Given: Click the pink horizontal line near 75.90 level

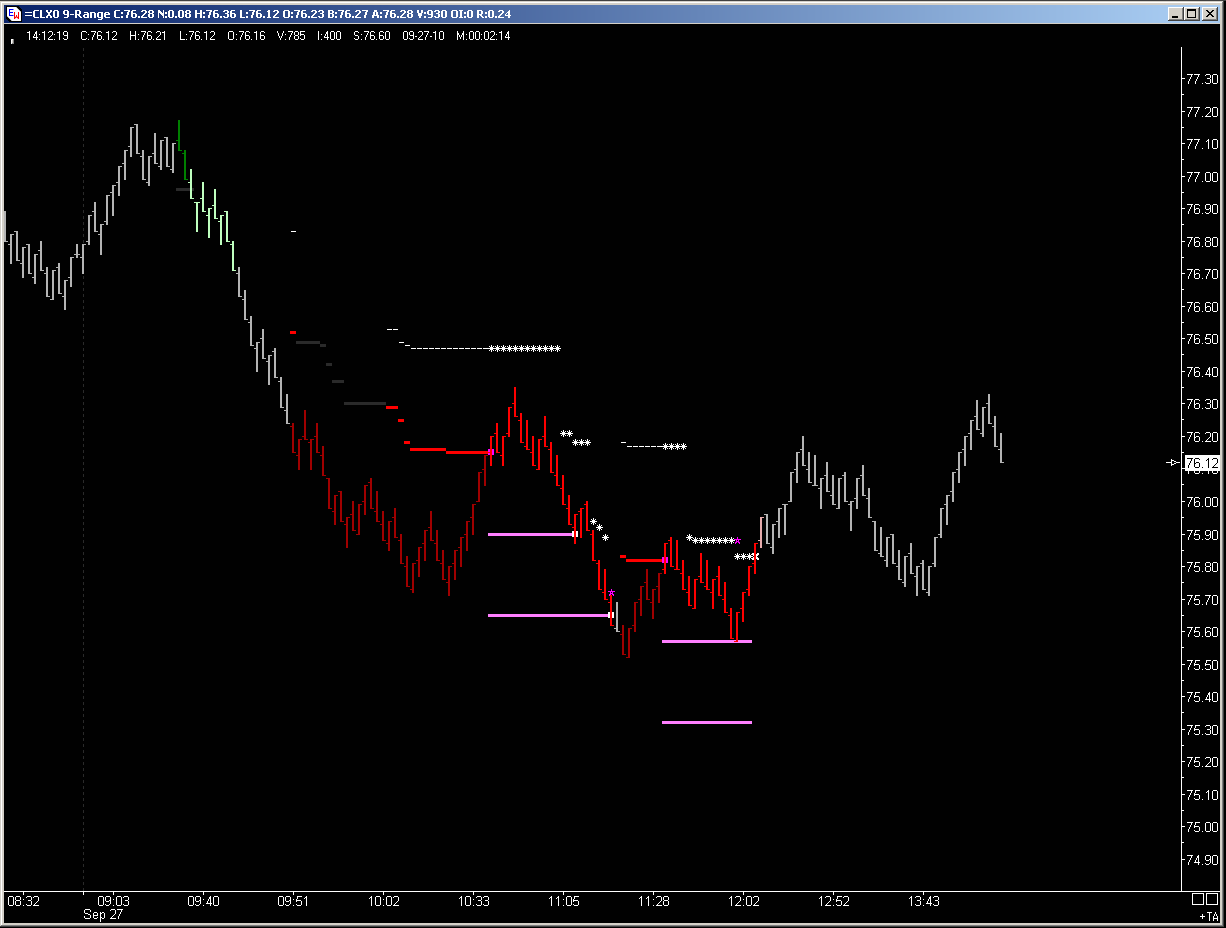Looking at the screenshot, I should point(530,534).
